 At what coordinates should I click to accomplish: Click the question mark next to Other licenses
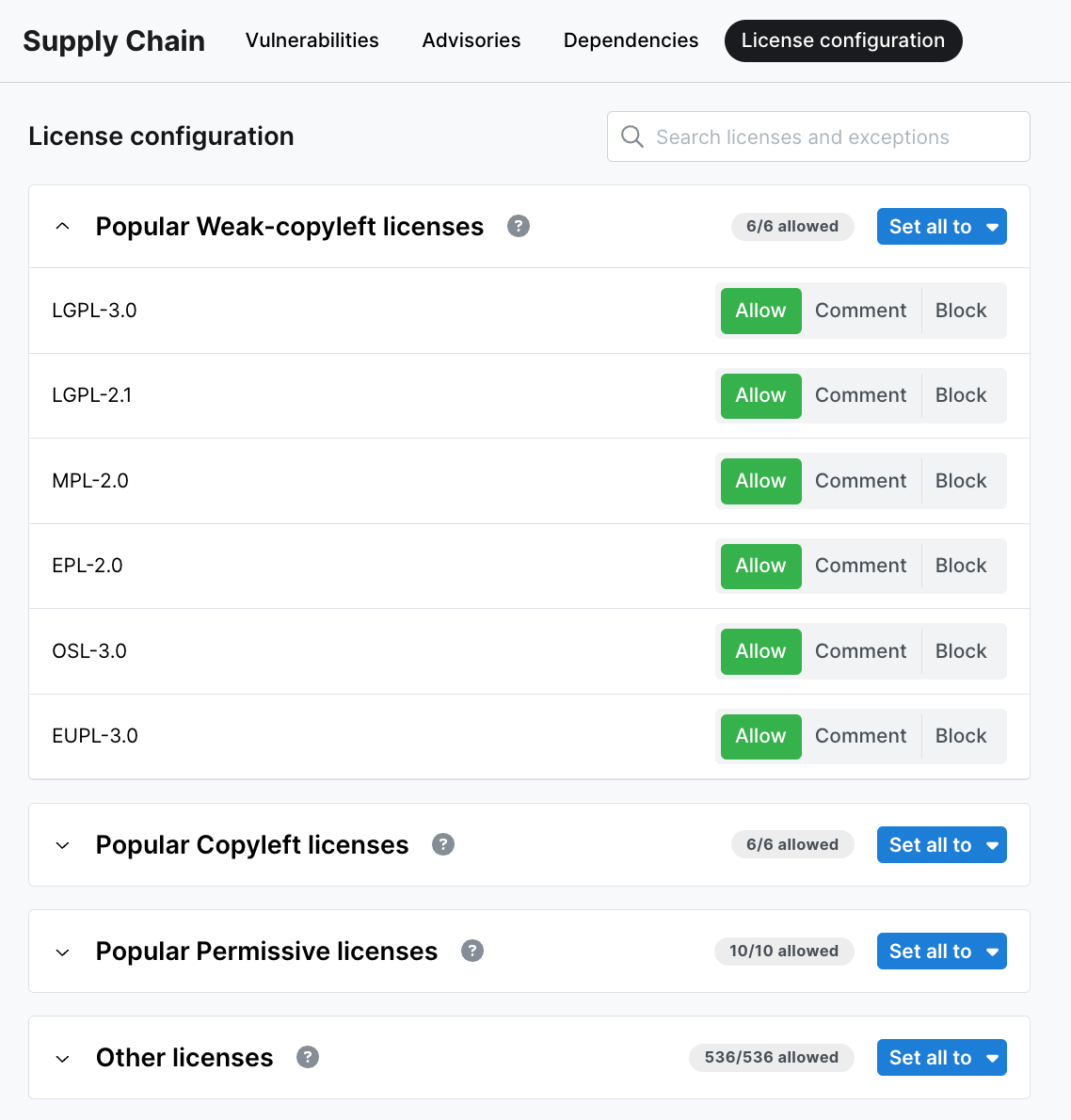coord(307,1057)
